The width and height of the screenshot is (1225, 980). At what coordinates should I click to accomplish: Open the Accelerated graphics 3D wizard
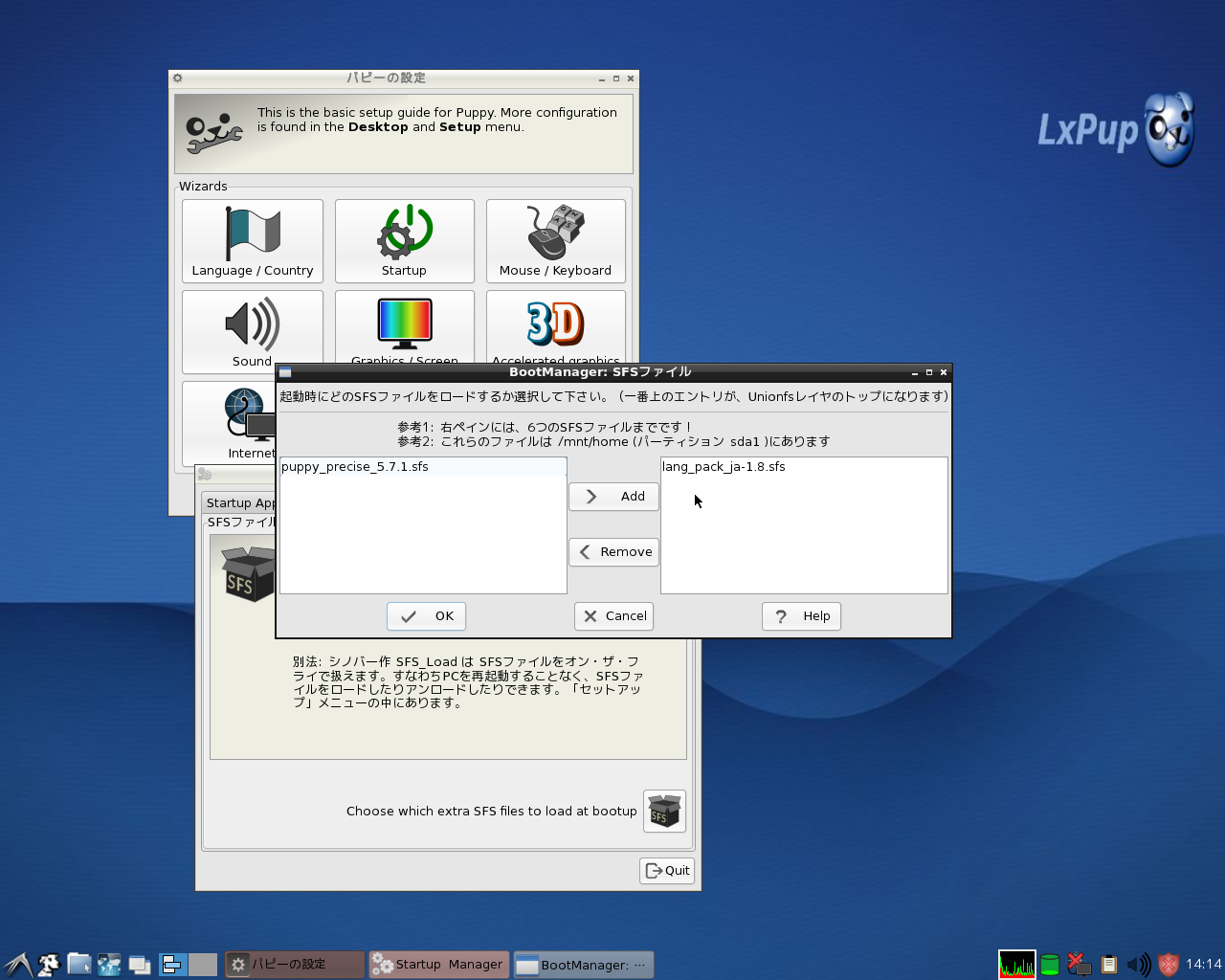click(556, 327)
